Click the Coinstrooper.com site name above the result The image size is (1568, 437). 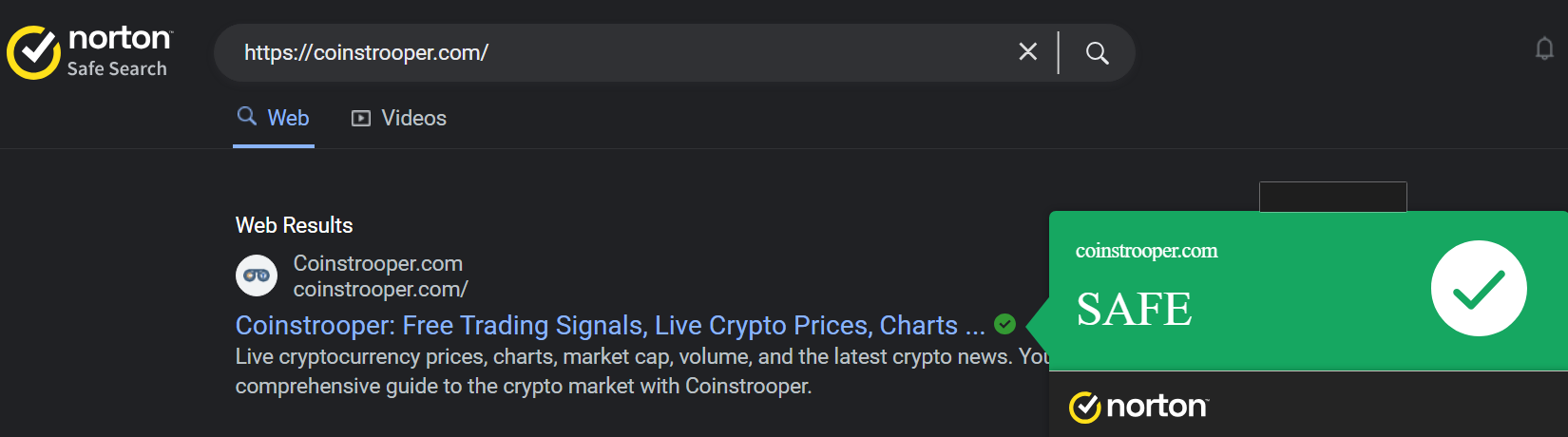click(x=377, y=263)
